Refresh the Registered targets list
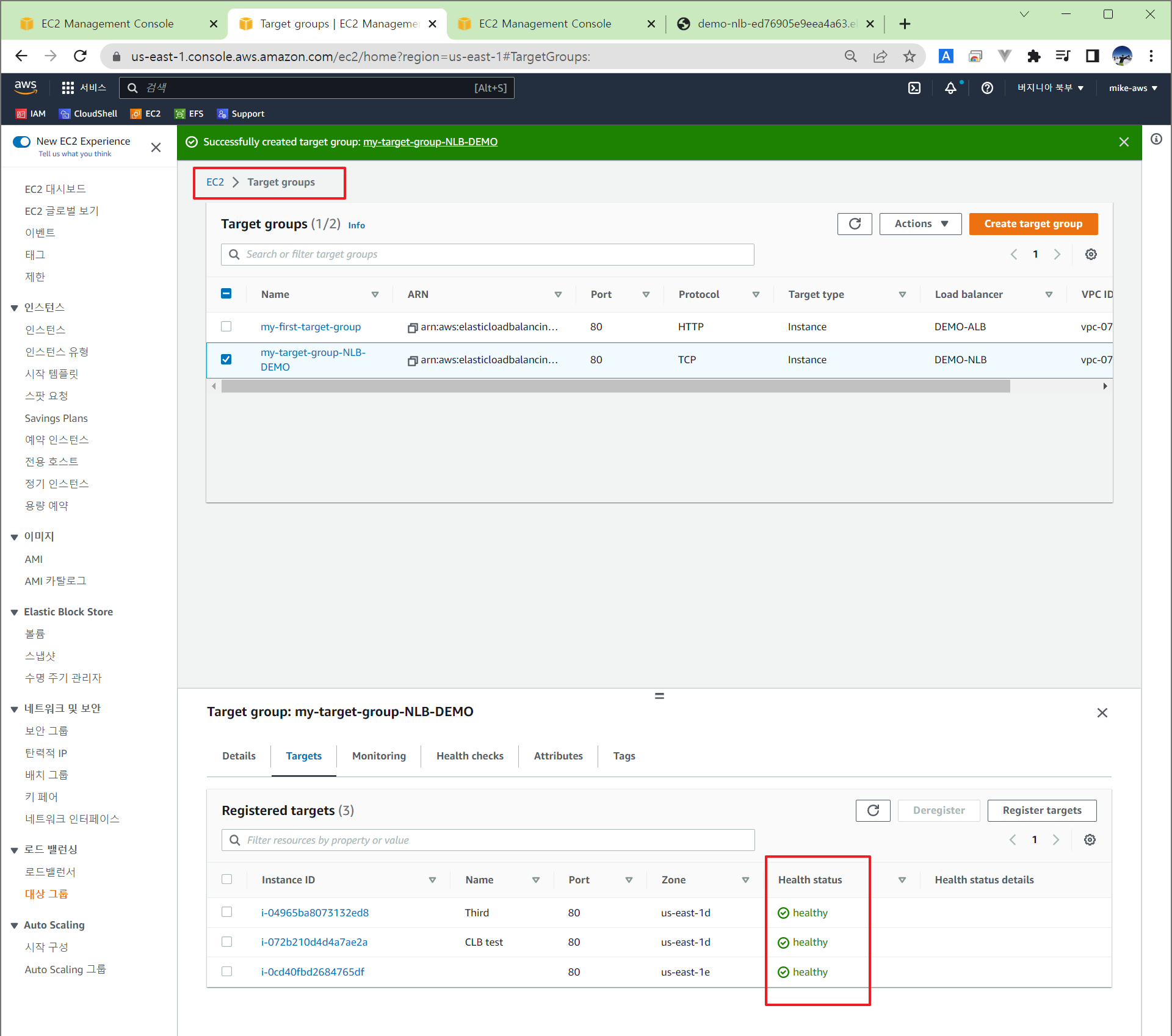 click(x=872, y=810)
